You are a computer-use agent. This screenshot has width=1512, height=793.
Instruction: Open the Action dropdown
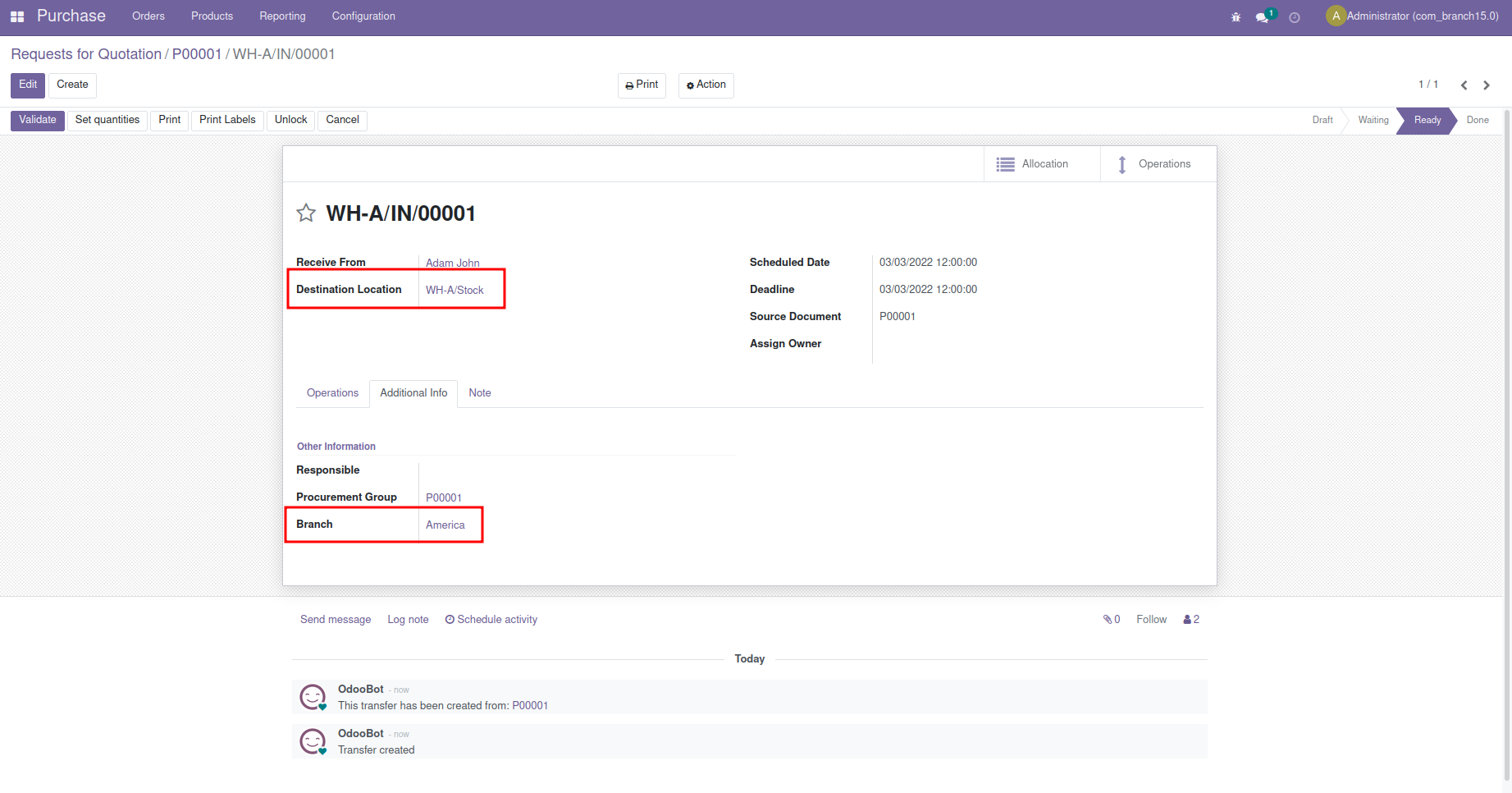coord(706,85)
